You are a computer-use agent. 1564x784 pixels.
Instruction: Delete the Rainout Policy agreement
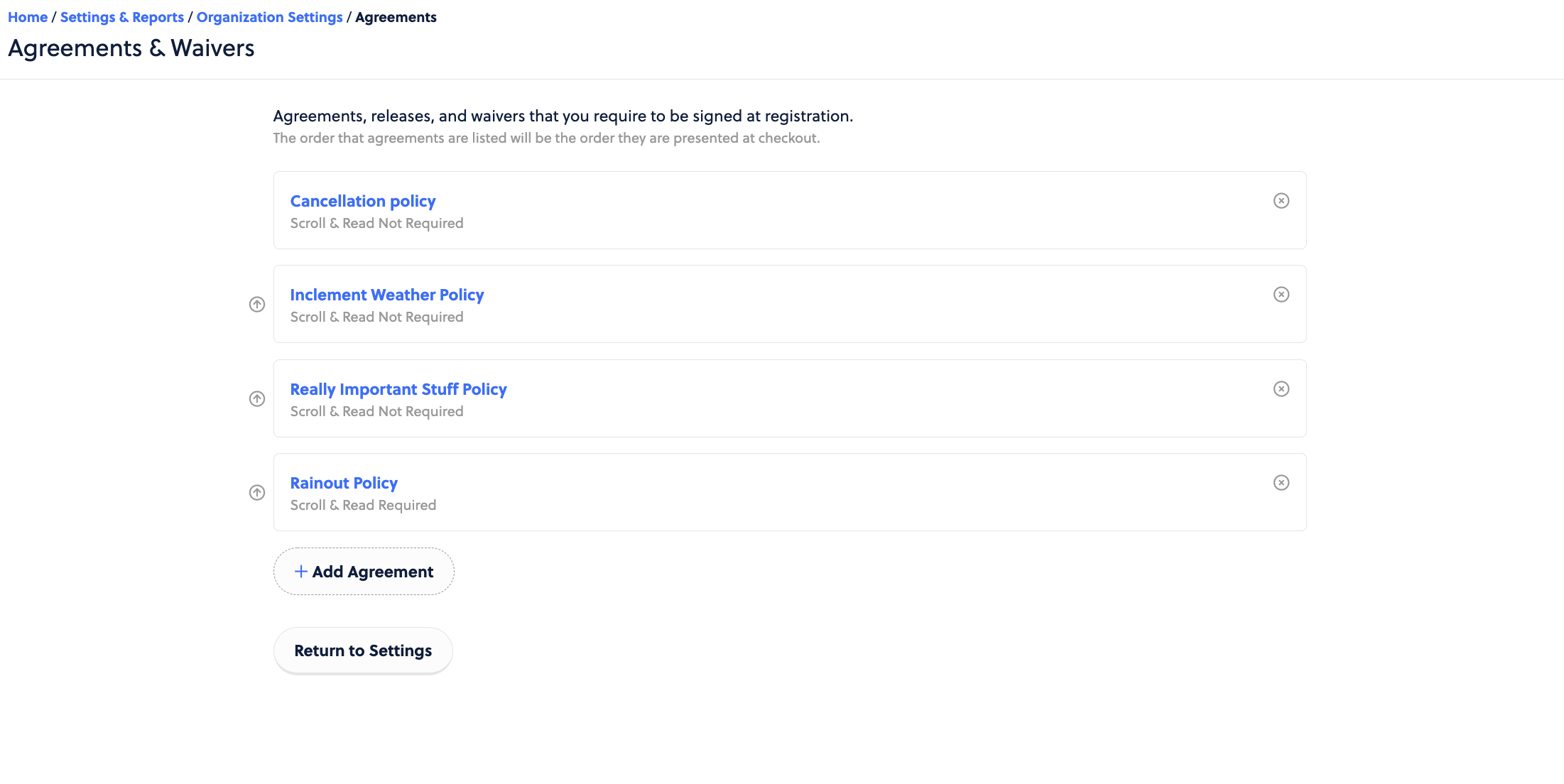tap(1281, 483)
